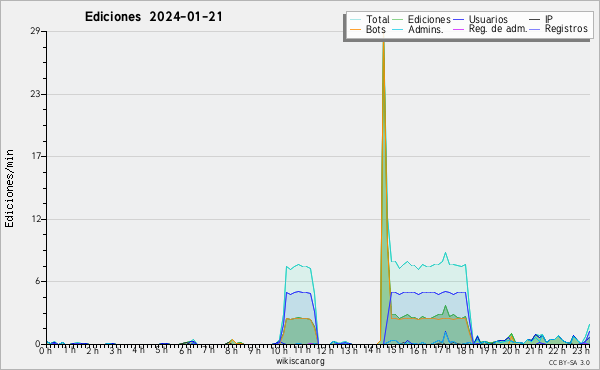
Task: Click the blue Usuarios legend color line
Action: point(458,20)
